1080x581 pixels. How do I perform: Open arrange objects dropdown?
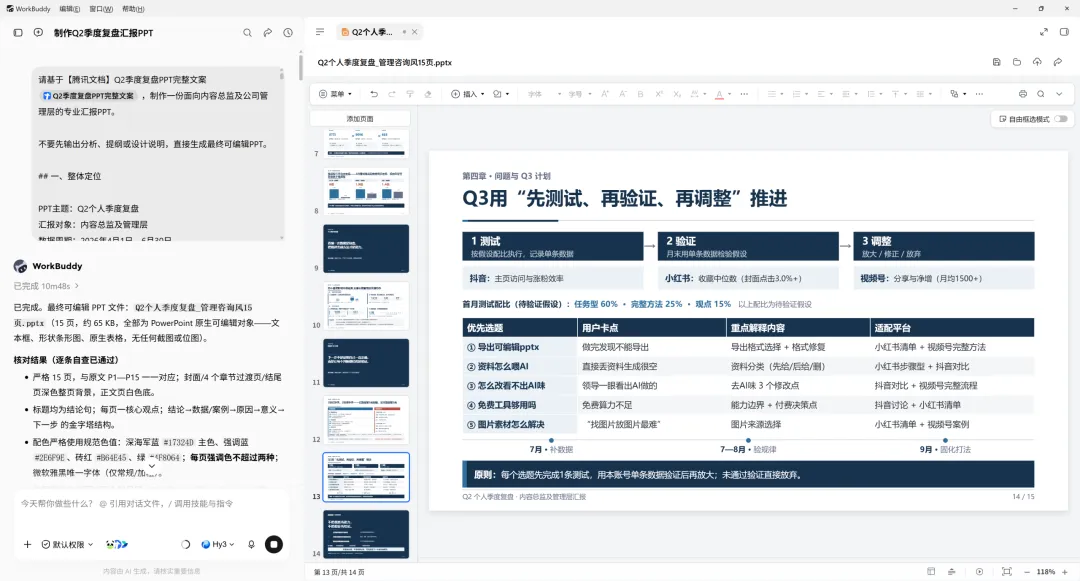click(x=958, y=94)
